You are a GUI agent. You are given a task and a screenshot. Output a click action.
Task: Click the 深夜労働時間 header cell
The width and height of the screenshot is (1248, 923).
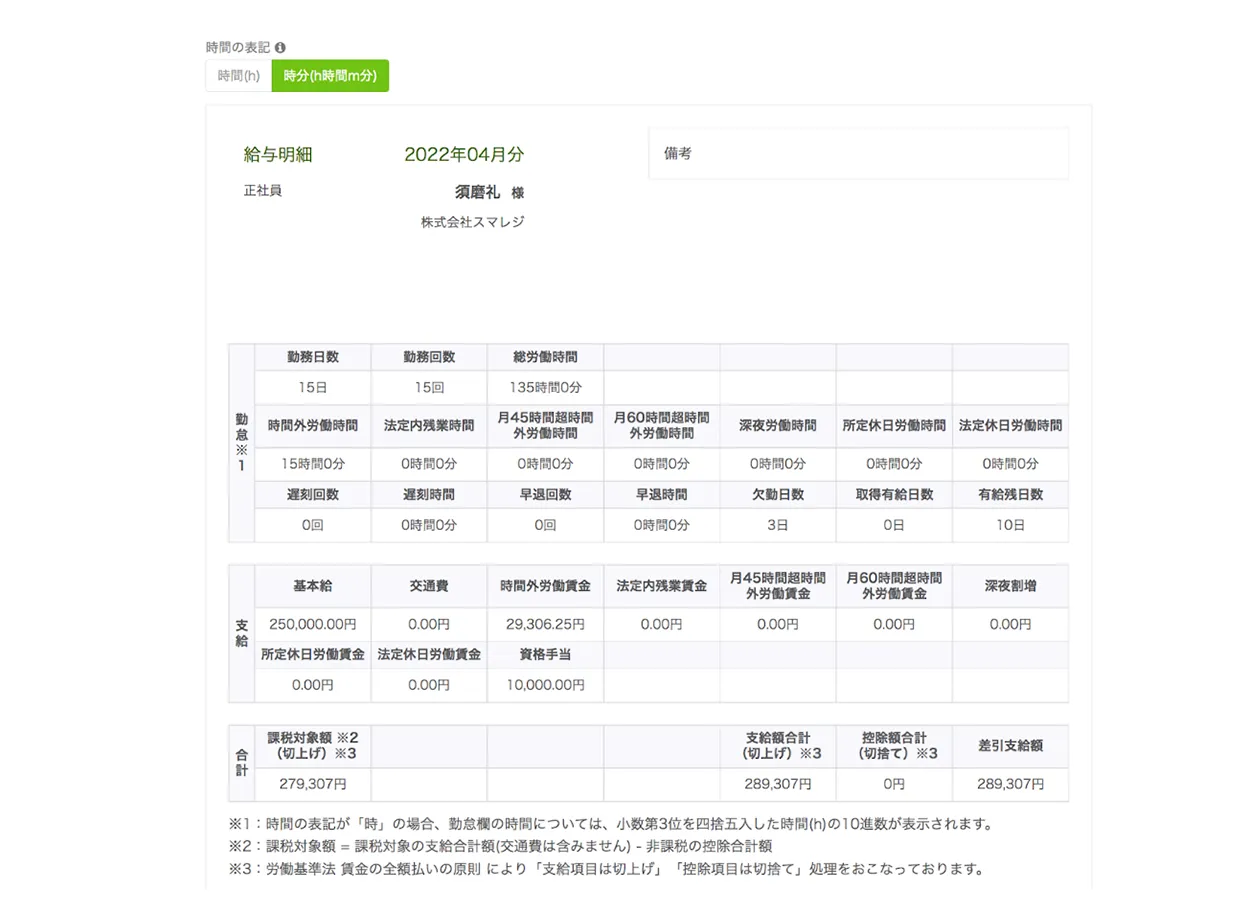[778, 425]
